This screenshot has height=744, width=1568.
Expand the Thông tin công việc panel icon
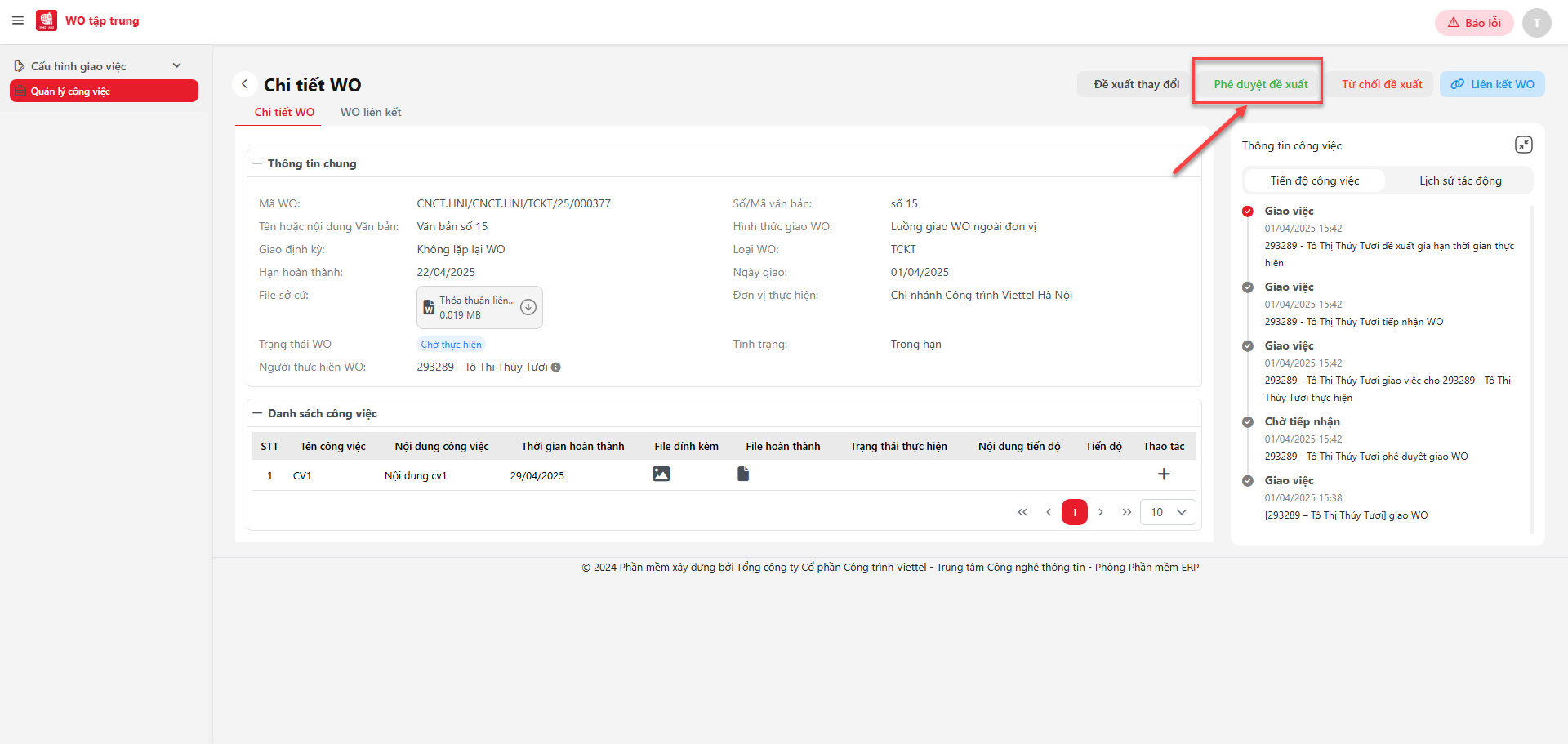(x=1523, y=145)
